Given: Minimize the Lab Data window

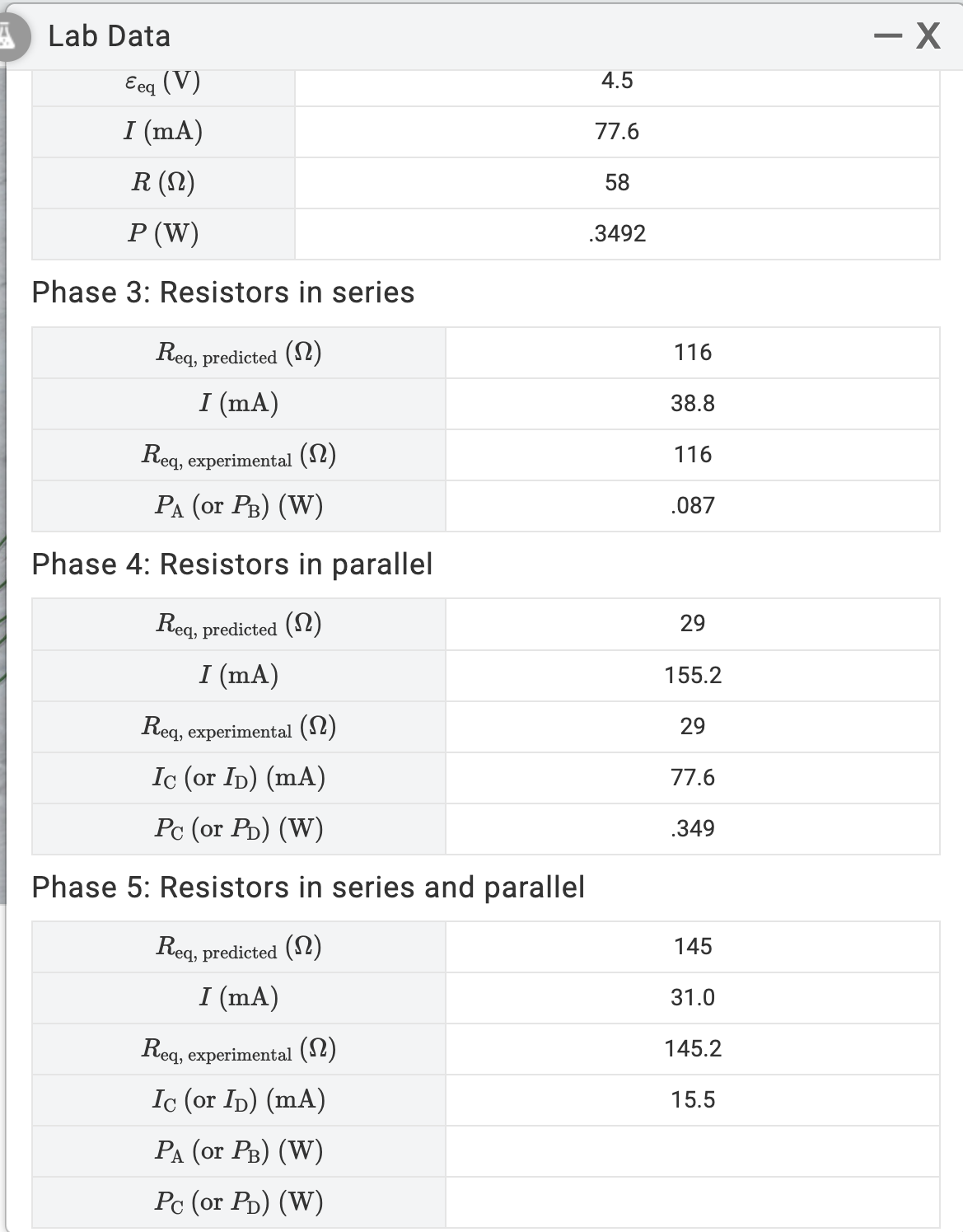Looking at the screenshot, I should click(890, 35).
